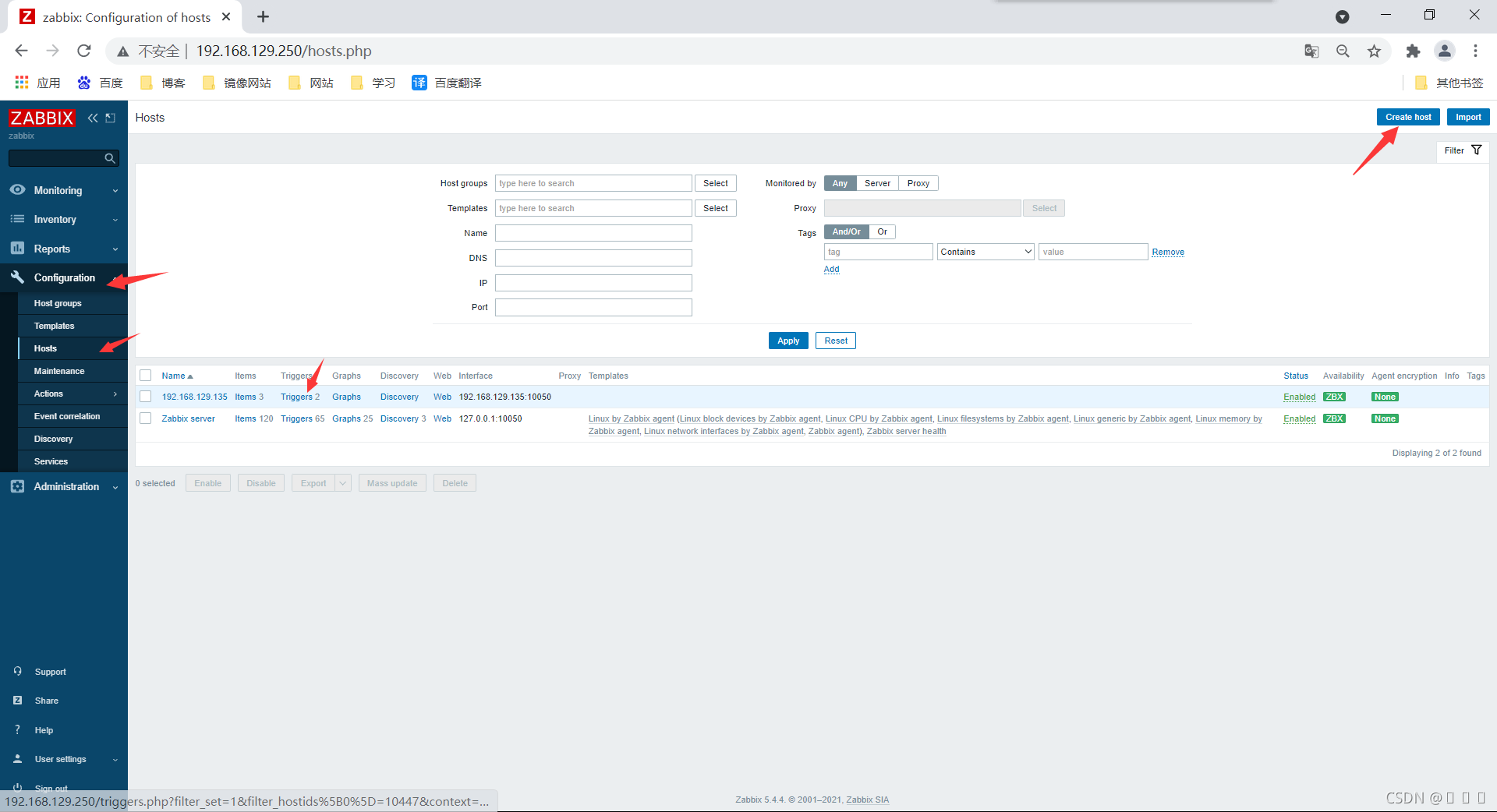The height and width of the screenshot is (812, 1497).
Task: Click the Configuration wrench icon
Action: click(17, 277)
